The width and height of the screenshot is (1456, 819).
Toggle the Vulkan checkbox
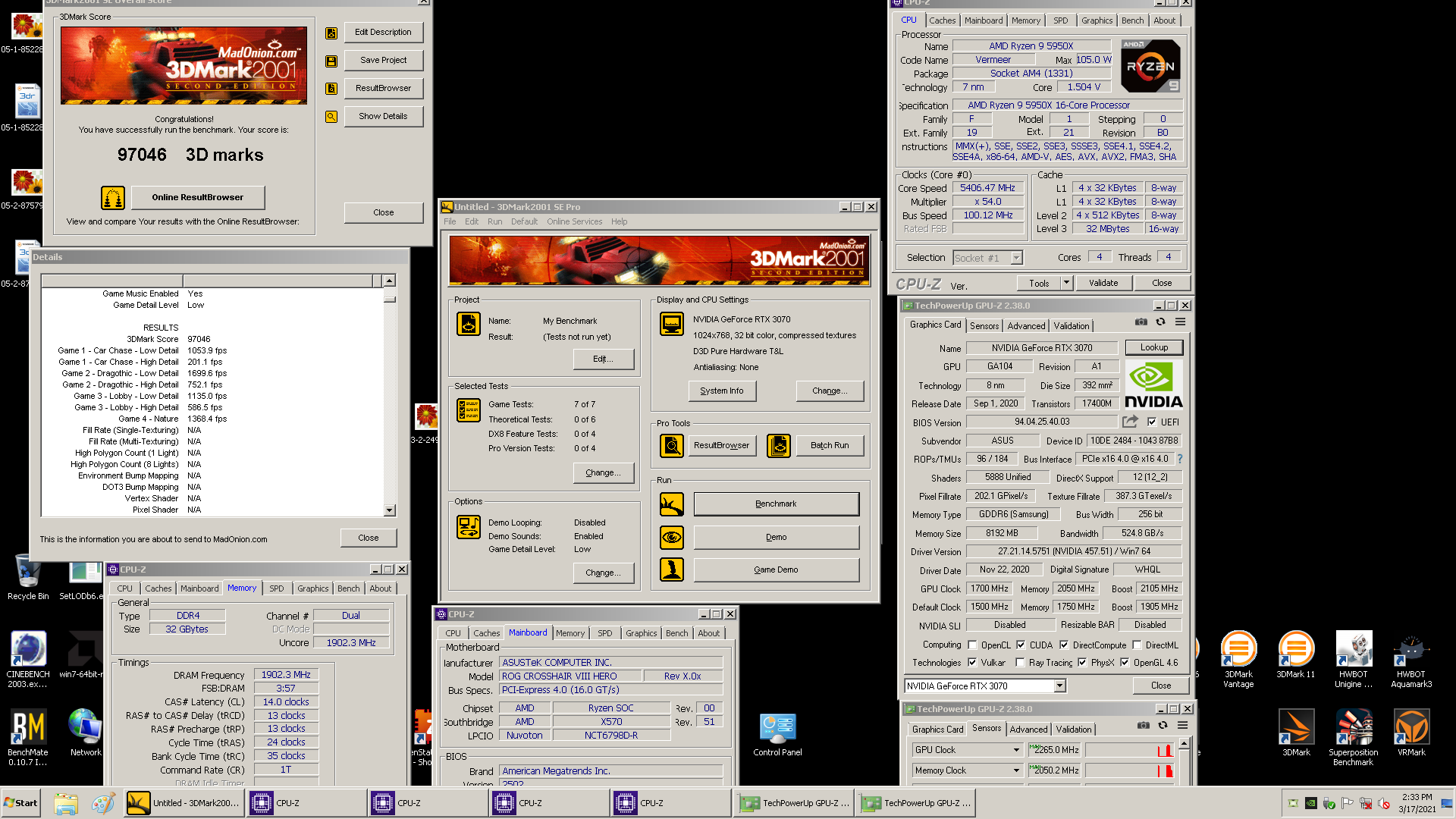click(x=972, y=663)
